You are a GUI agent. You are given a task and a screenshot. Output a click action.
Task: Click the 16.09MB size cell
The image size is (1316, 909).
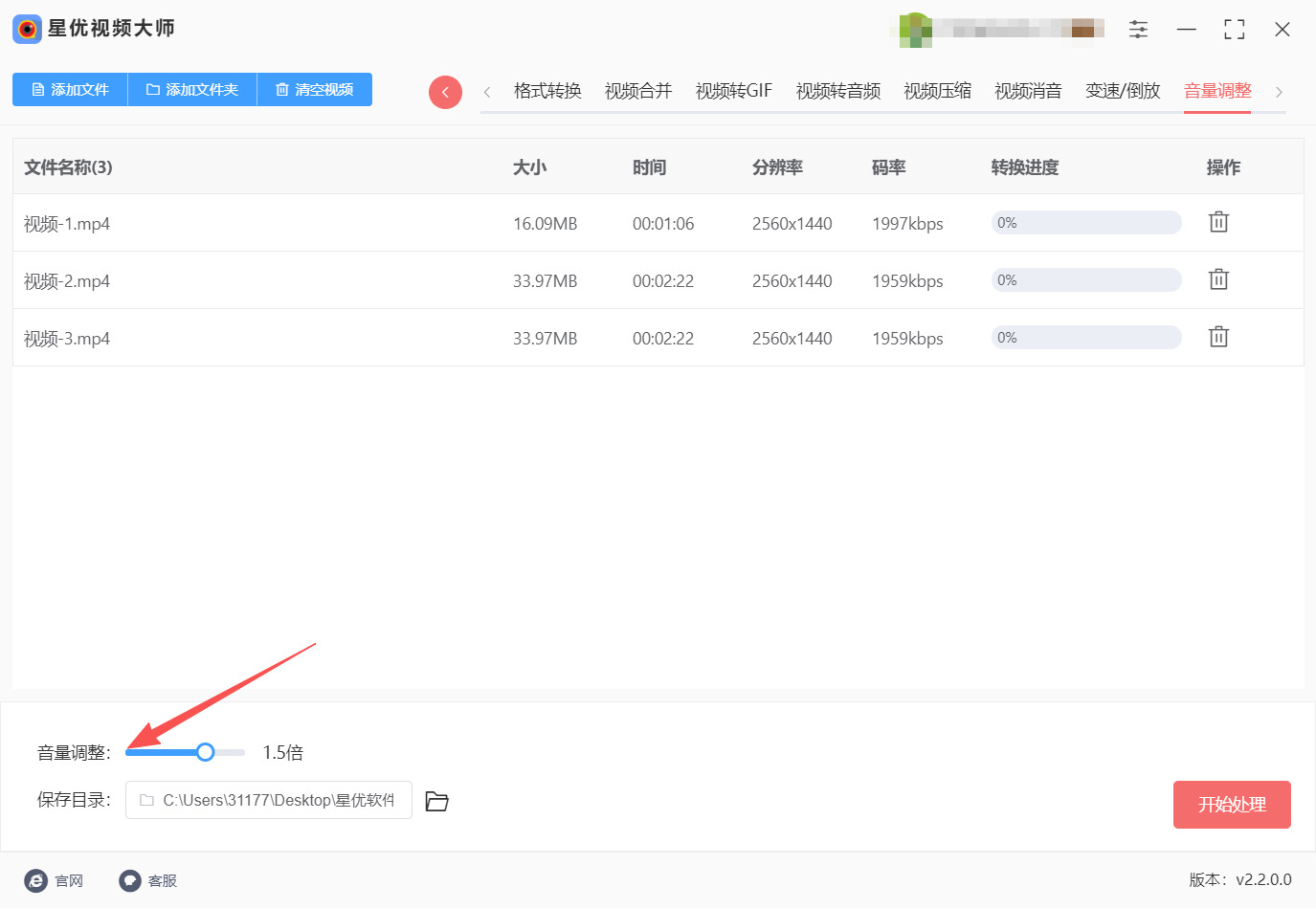pyautogui.click(x=546, y=224)
